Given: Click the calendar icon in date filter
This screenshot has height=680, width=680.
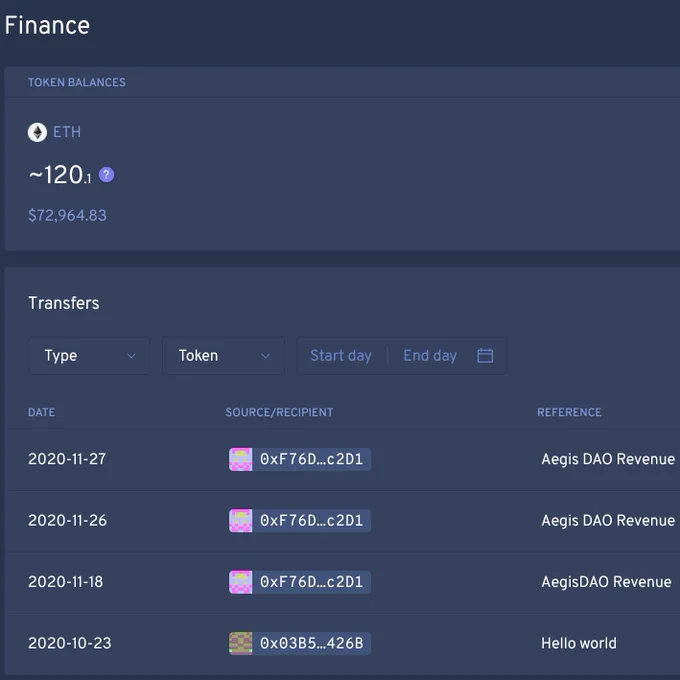Looking at the screenshot, I should tap(485, 356).
